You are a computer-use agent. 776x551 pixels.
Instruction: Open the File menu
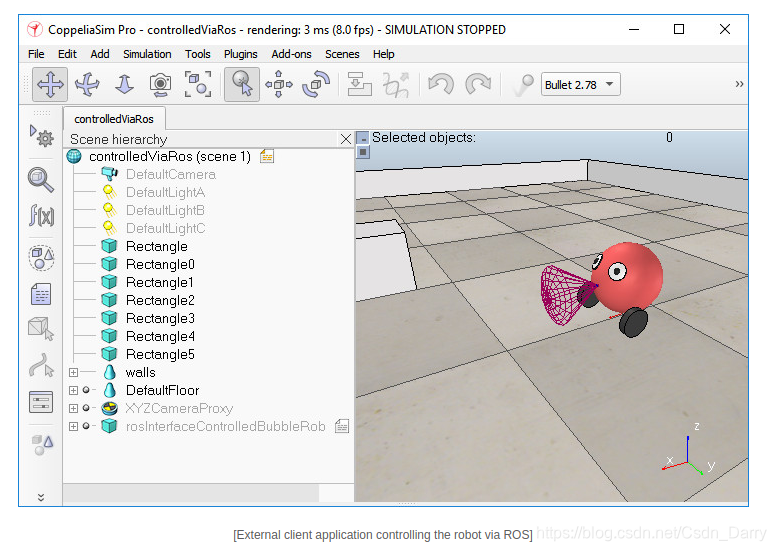36,54
